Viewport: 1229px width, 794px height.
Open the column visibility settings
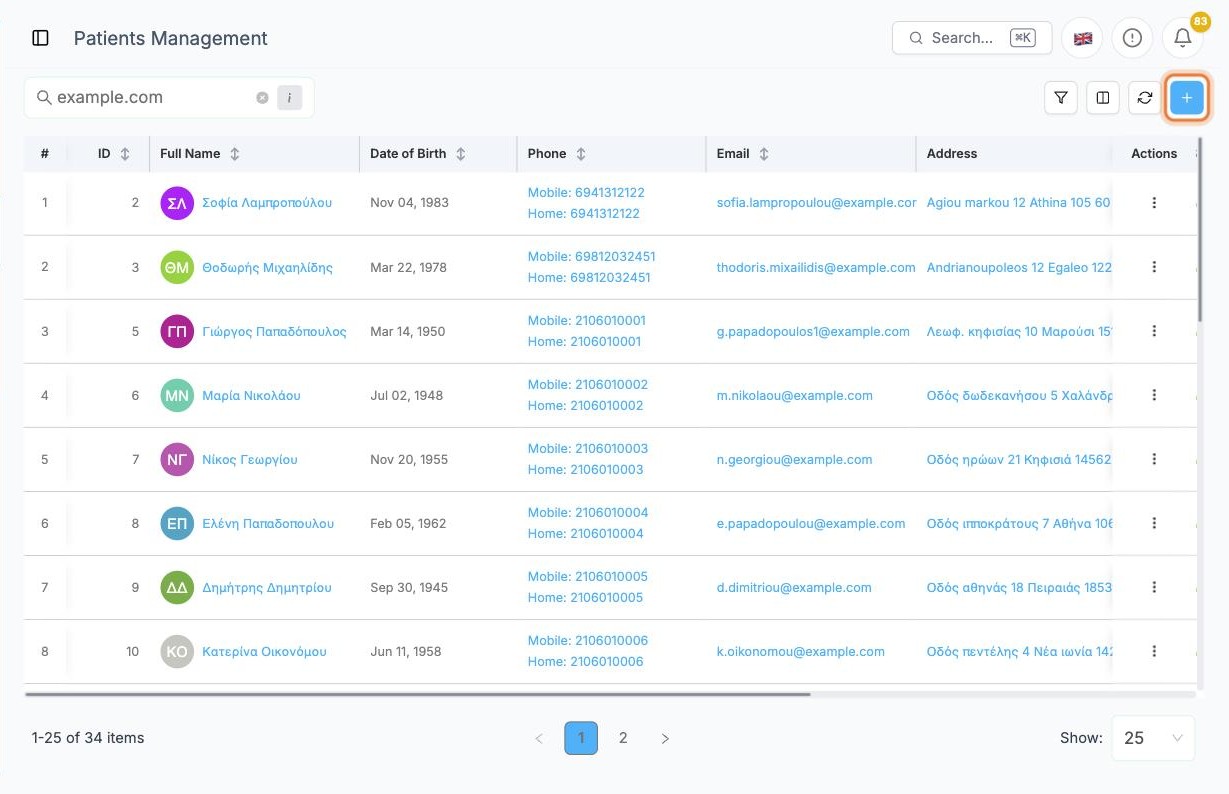(x=1103, y=98)
